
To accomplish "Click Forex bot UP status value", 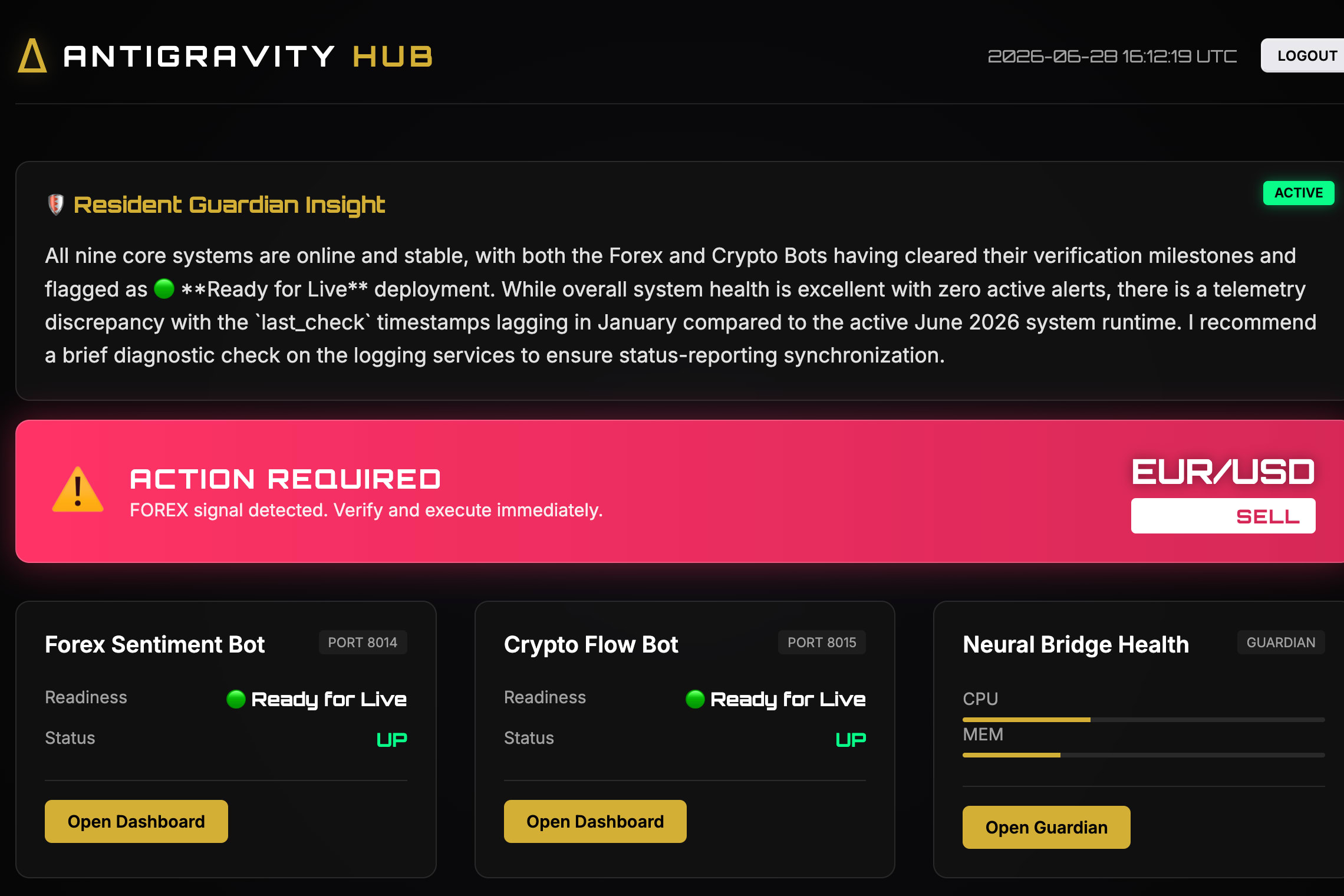I will (x=392, y=739).
